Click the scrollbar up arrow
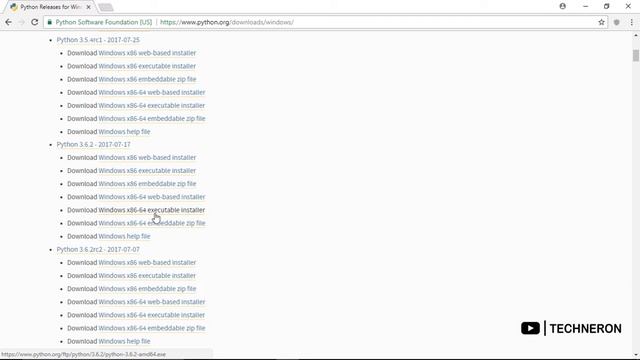This screenshot has width=640, height=360. (x=636, y=36)
